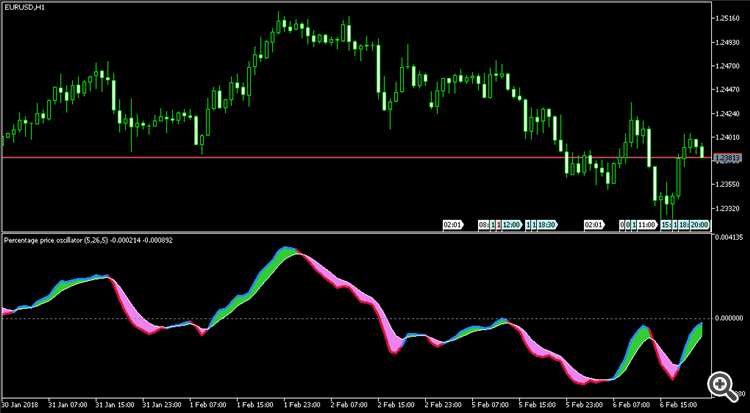Click the 1.23550 price scale label
This screenshot has width=750, height=413.
pos(727,185)
